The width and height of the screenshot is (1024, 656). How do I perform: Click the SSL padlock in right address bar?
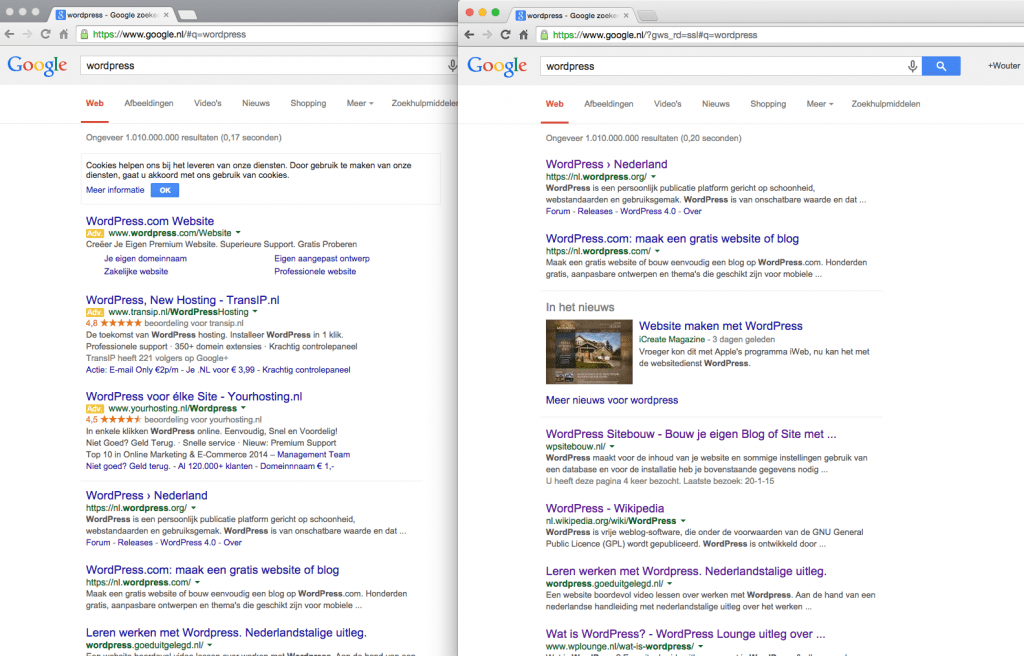(x=544, y=35)
